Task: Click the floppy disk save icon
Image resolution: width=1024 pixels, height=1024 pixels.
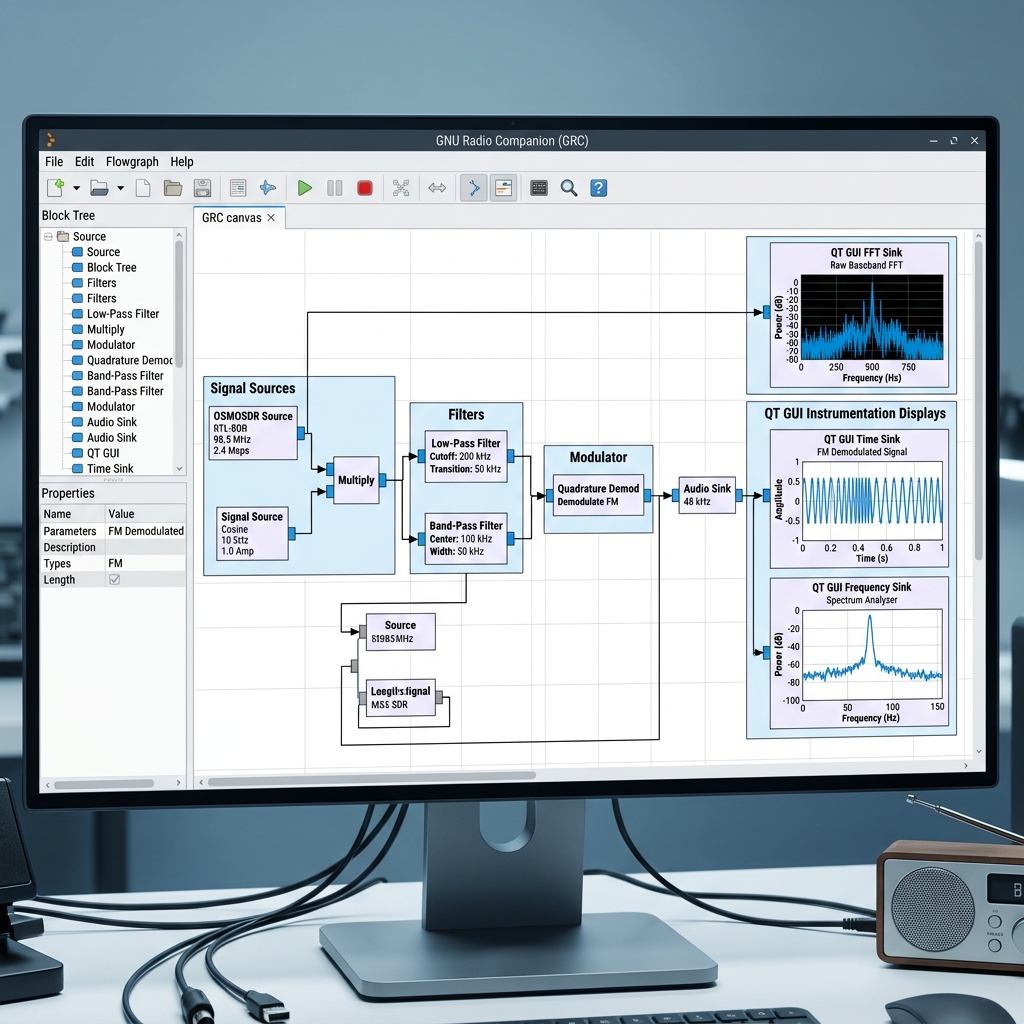Action: (202, 188)
